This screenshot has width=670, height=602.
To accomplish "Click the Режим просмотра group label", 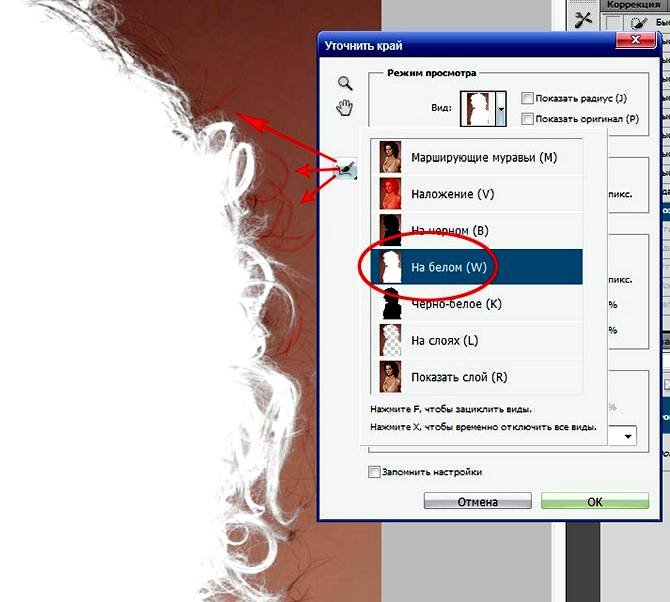I will pos(432,73).
